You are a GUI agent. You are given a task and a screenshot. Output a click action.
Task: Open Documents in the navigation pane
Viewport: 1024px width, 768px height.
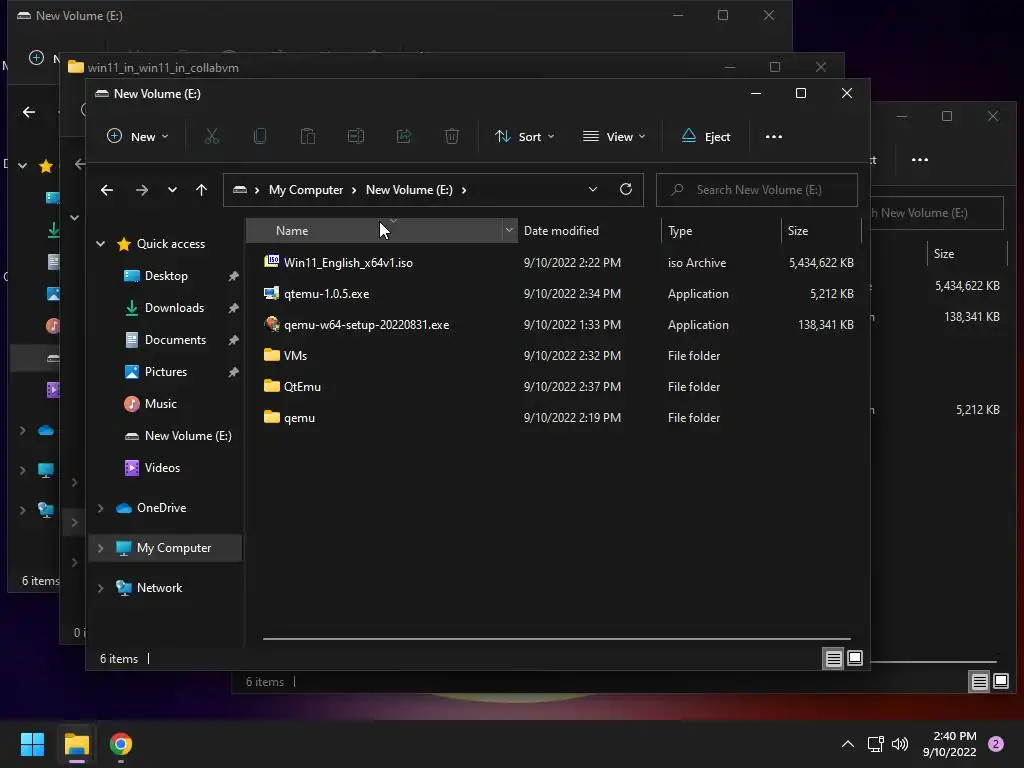[x=175, y=340]
